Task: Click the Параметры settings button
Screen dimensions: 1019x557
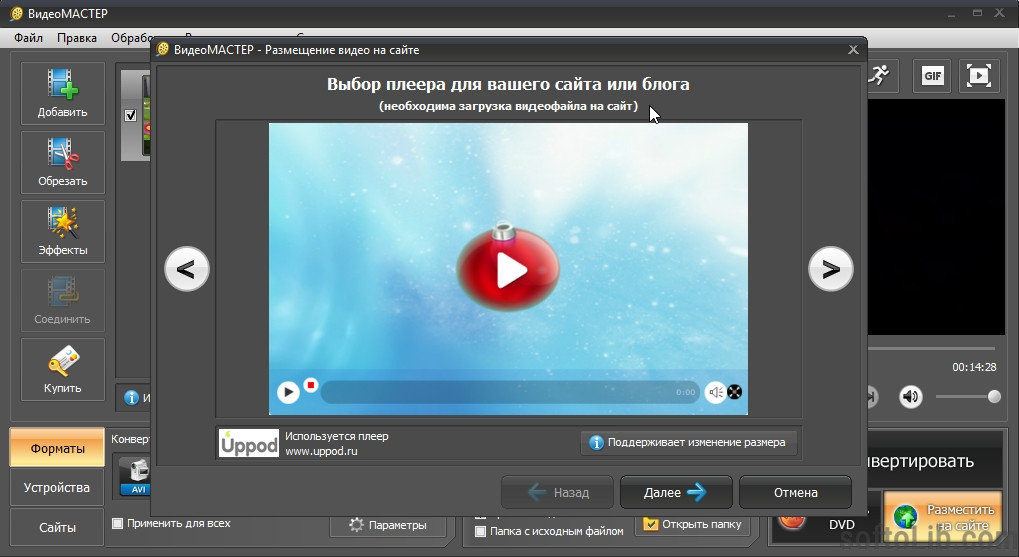Action: point(387,525)
